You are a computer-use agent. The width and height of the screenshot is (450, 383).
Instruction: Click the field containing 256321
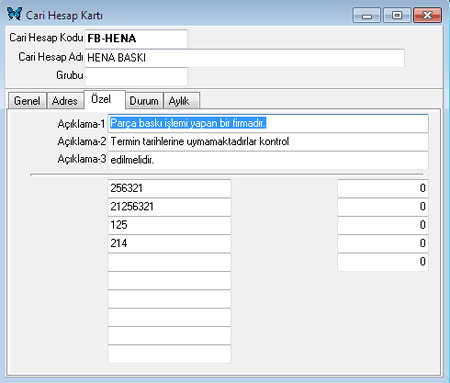(x=169, y=188)
